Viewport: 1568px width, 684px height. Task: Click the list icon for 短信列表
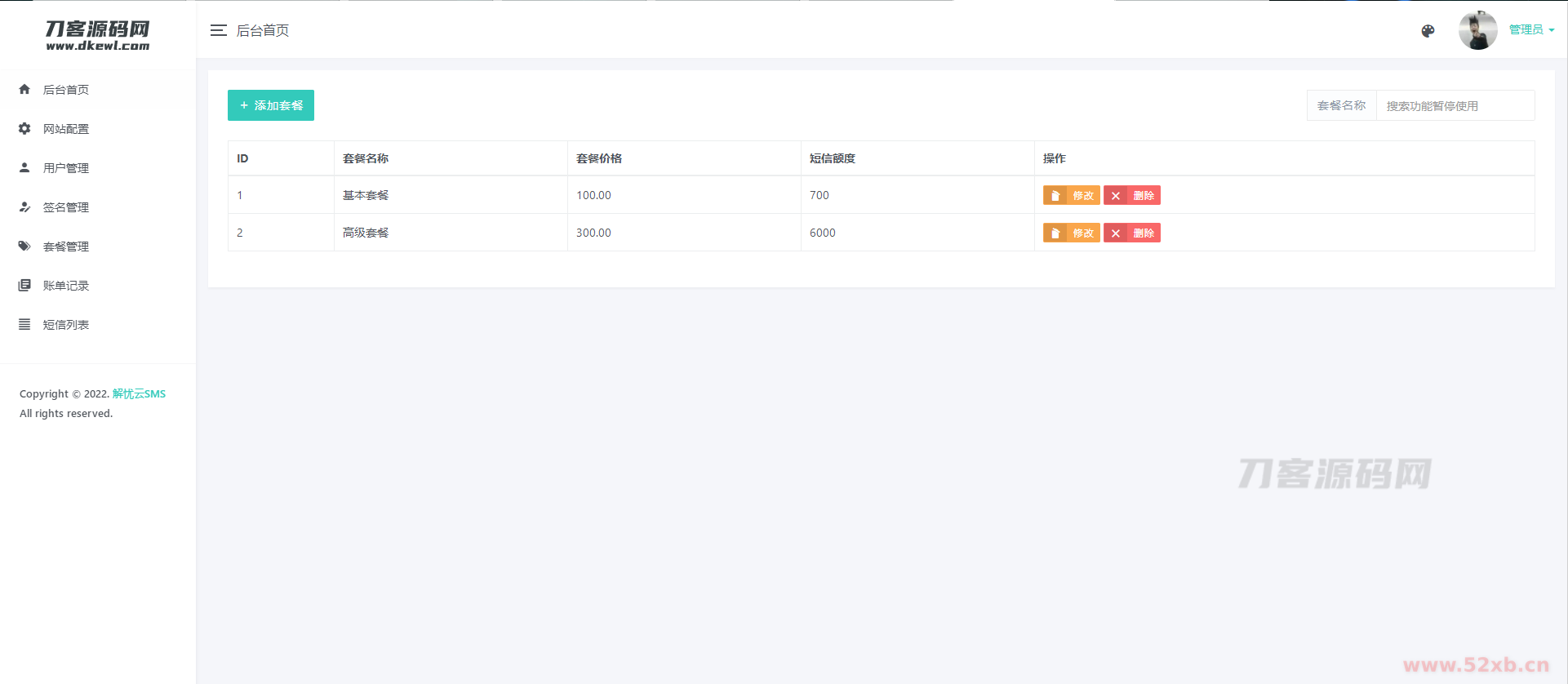[24, 324]
